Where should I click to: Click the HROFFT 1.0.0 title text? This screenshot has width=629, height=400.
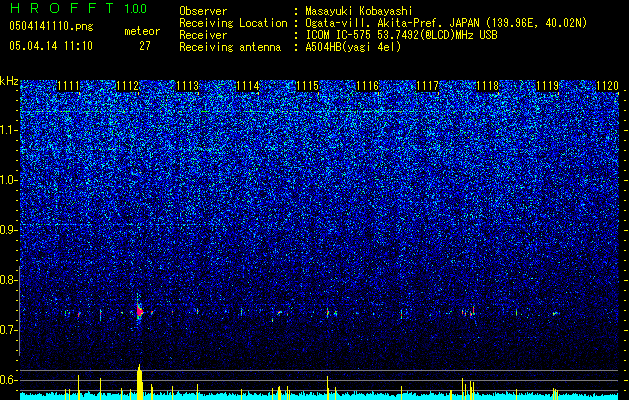tap(78, 8)
